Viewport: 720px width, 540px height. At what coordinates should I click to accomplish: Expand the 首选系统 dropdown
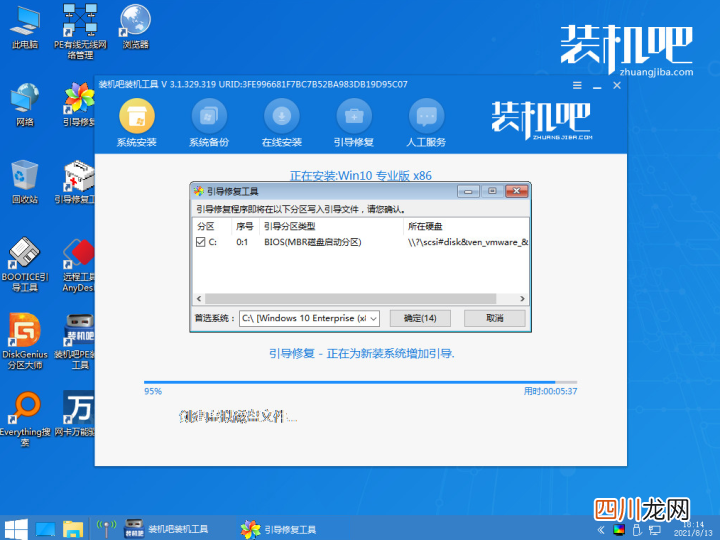click(374, 318)
